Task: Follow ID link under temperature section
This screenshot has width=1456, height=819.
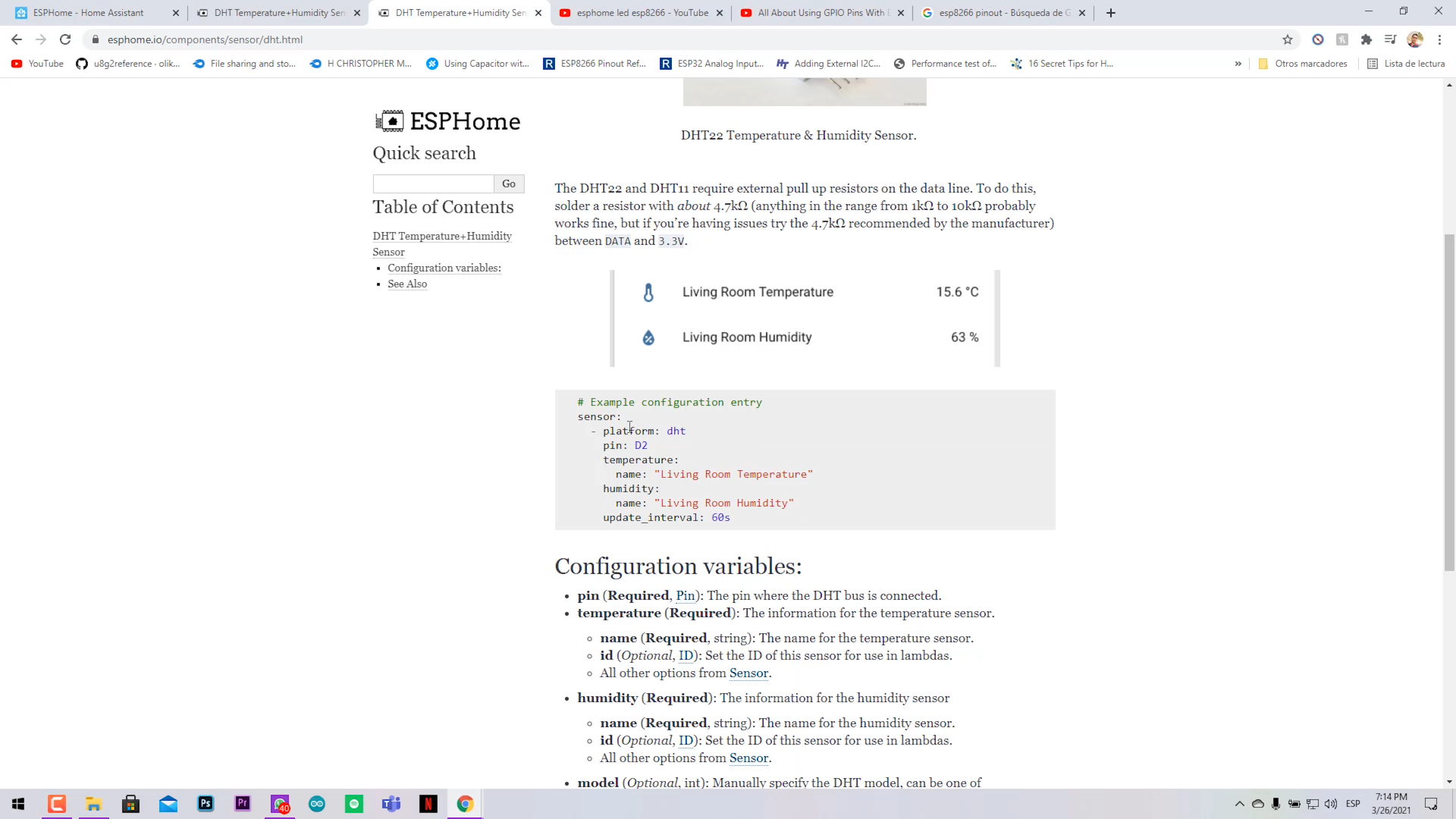Action: point(686,656)
